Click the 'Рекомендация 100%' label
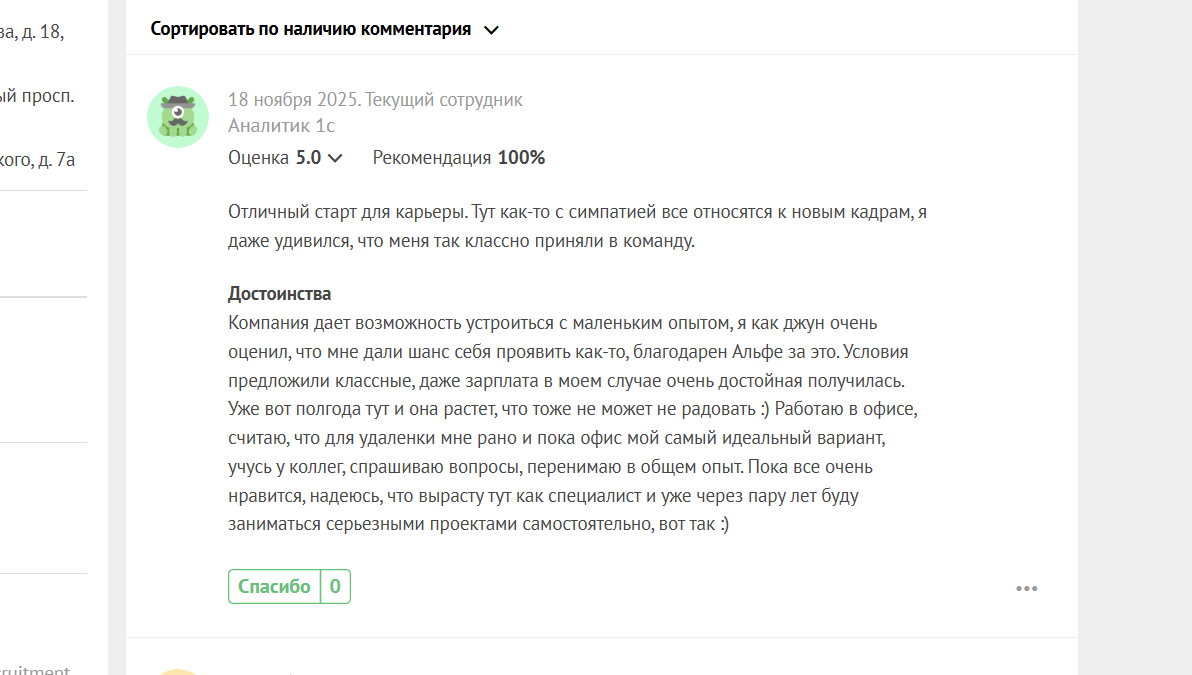This screenshot has width=1192, height=675. pos(458,158)
